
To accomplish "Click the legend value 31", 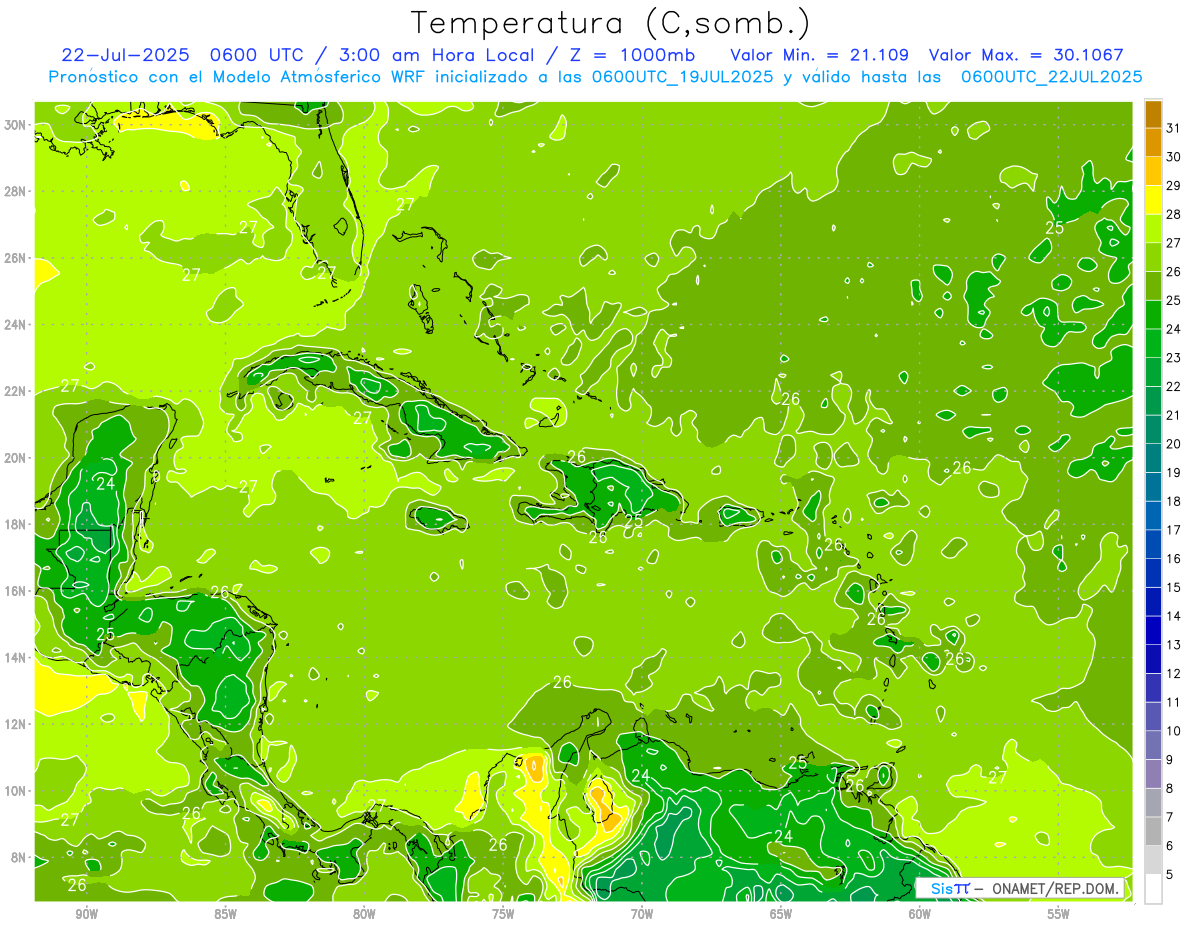I will pos(1173,128).
